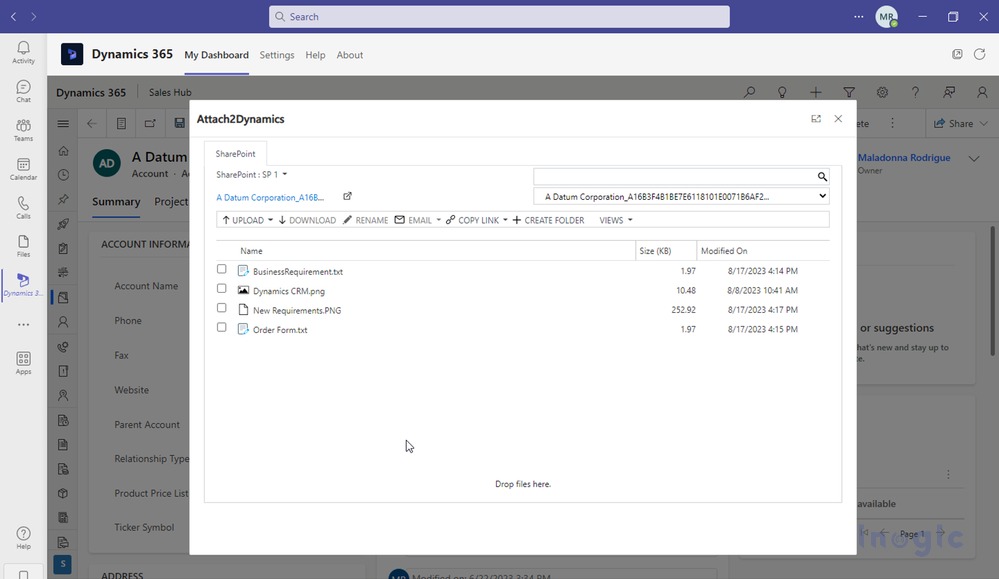Open the A Datum Corporation_A16B link

coord(270,198)
